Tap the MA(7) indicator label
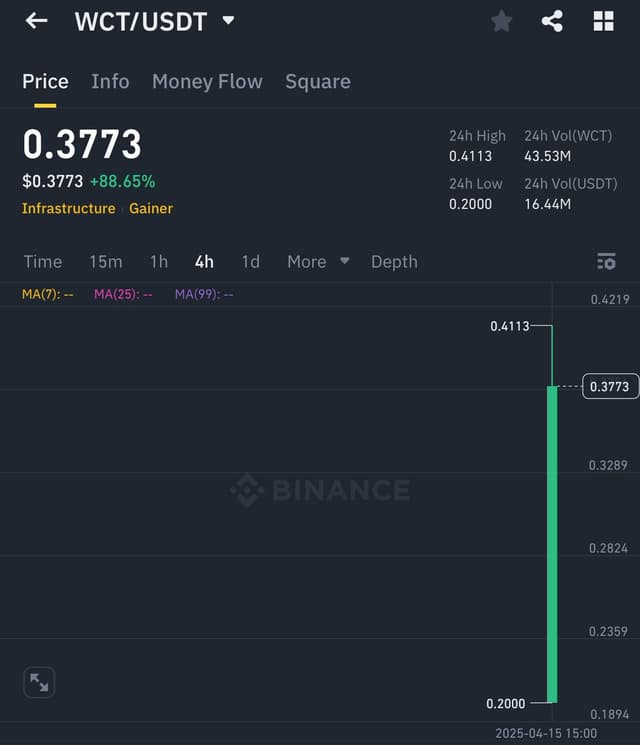The image size is (640, 745). coord(48,294)
